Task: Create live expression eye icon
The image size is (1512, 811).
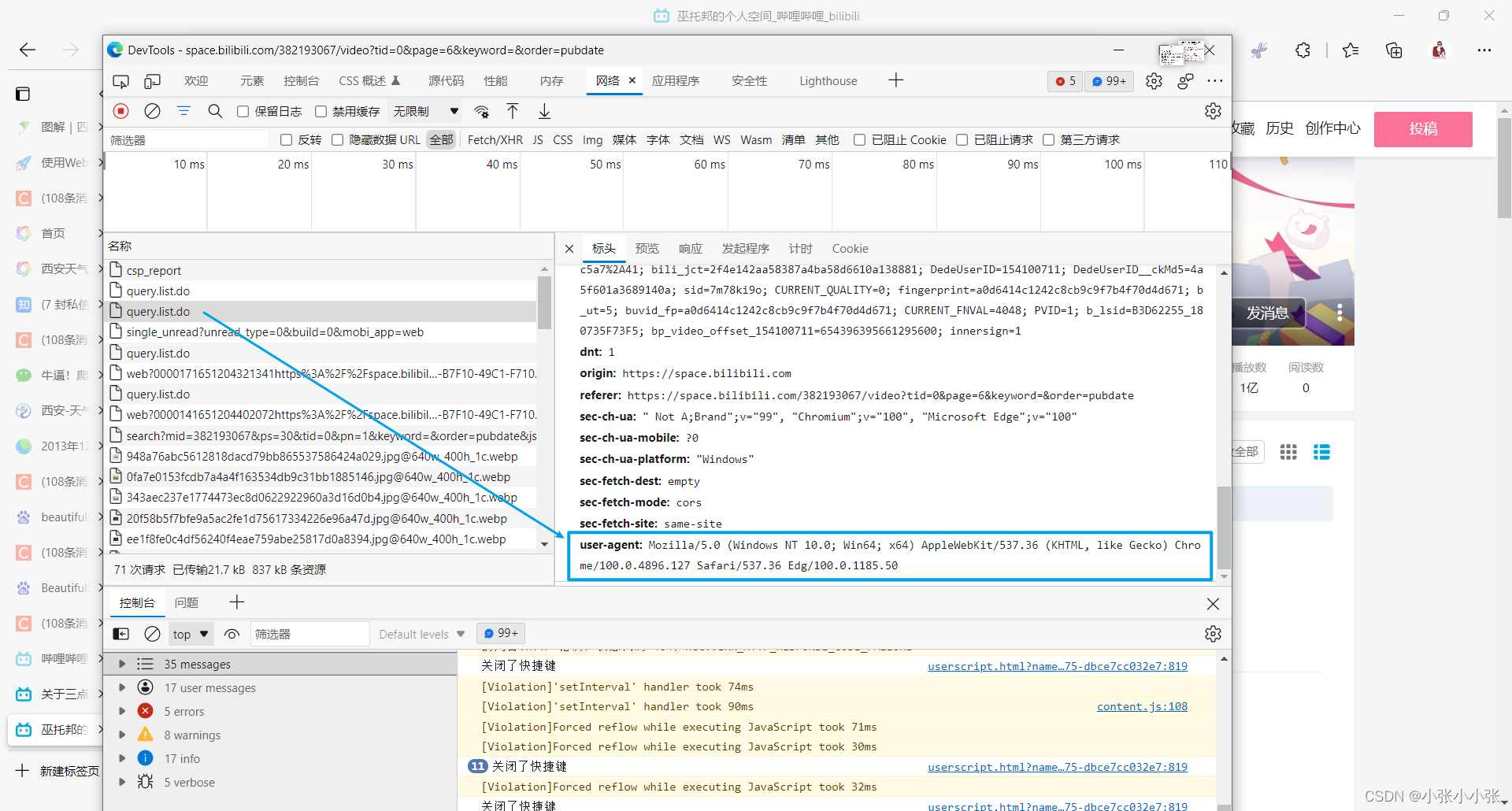Action: (x=232, y=634)
